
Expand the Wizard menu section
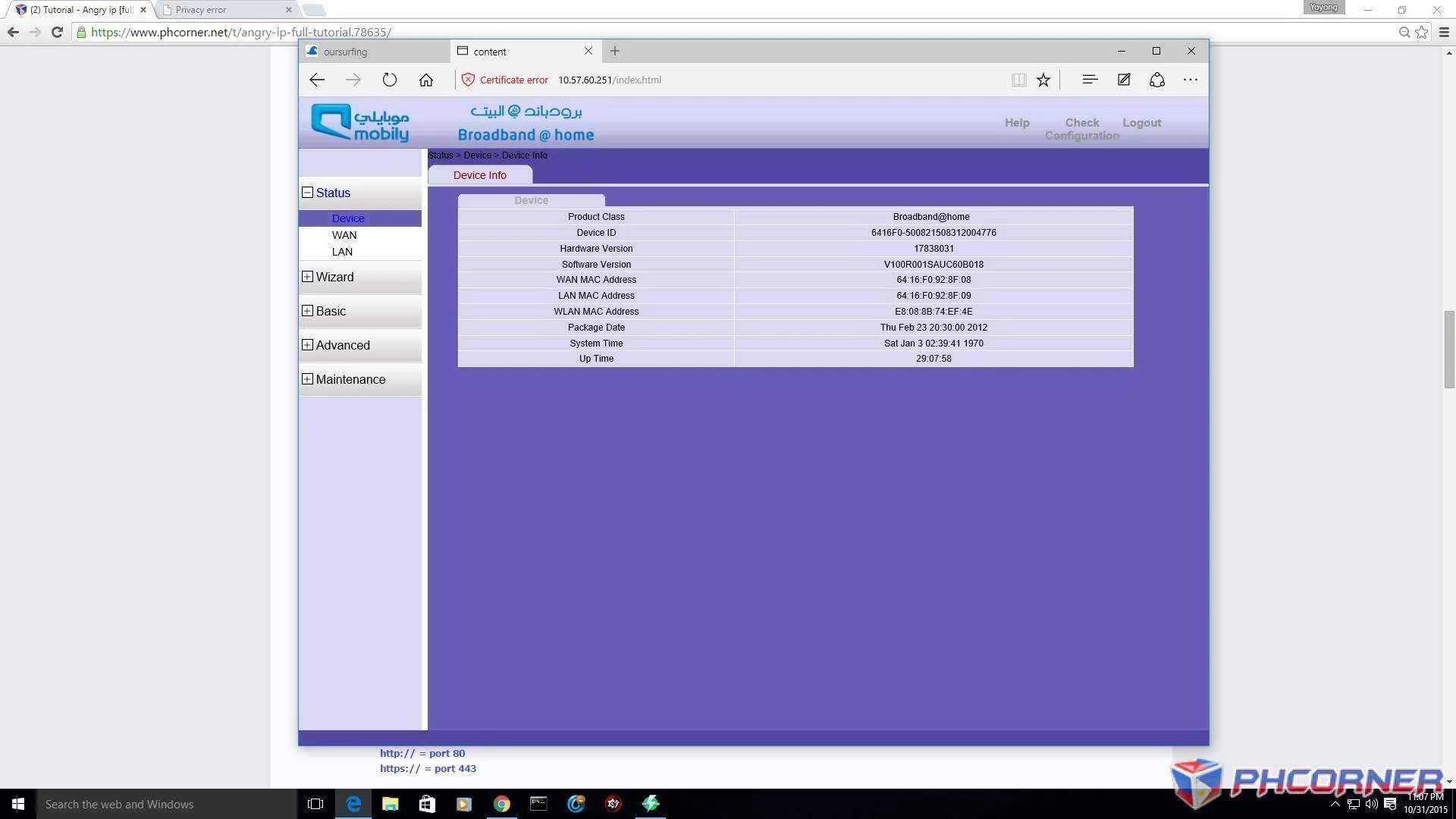tap(307, 277)
